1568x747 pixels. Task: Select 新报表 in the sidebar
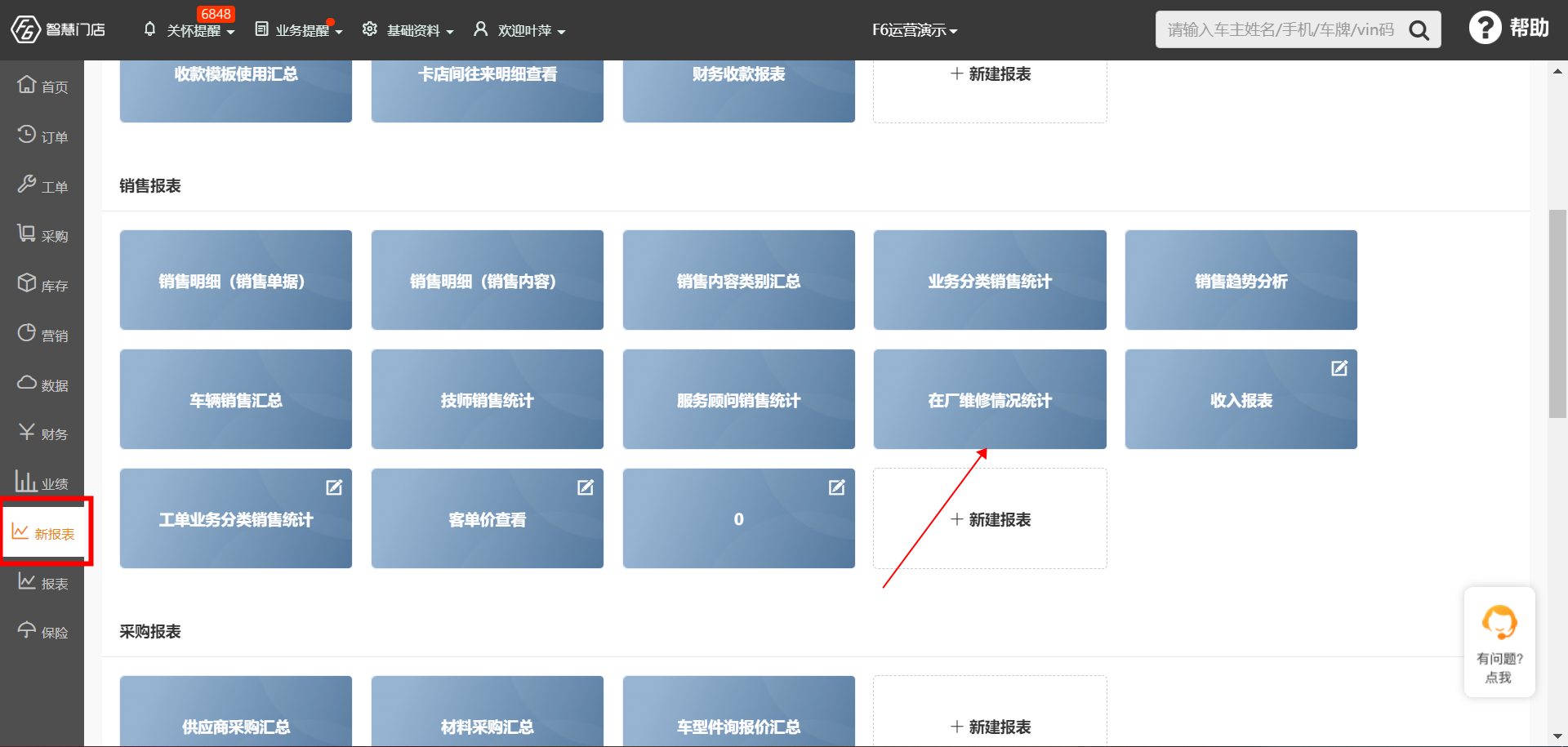(44, 533)
